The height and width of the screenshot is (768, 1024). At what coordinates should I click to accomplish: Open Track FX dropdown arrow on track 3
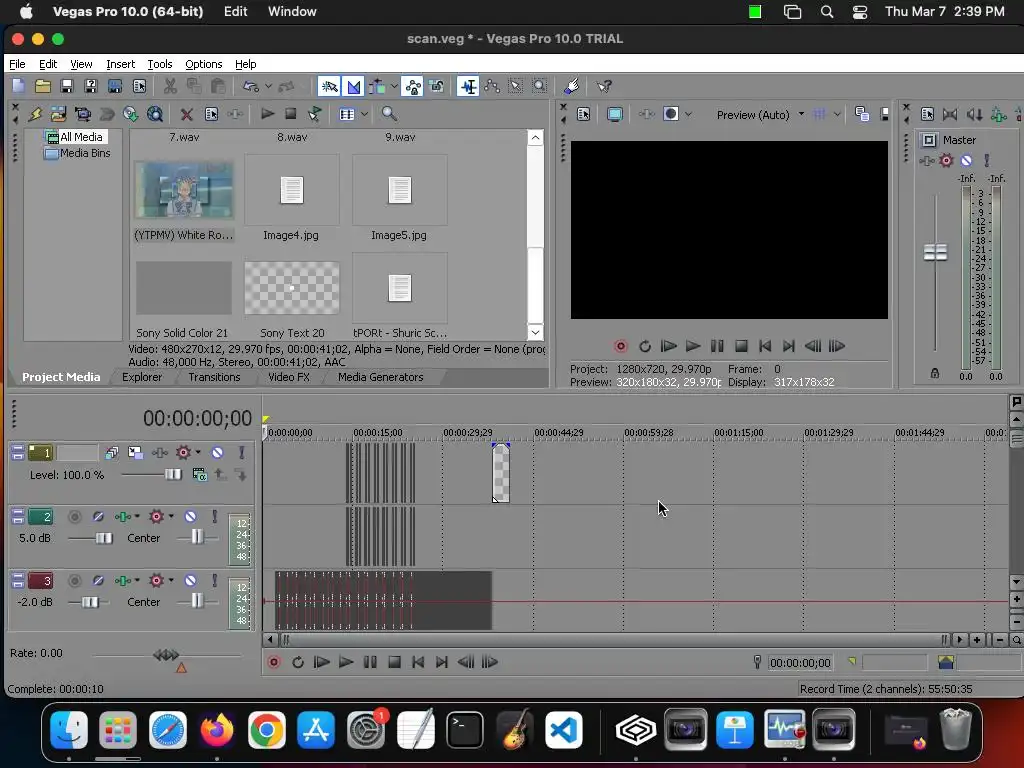pos(170,581)
